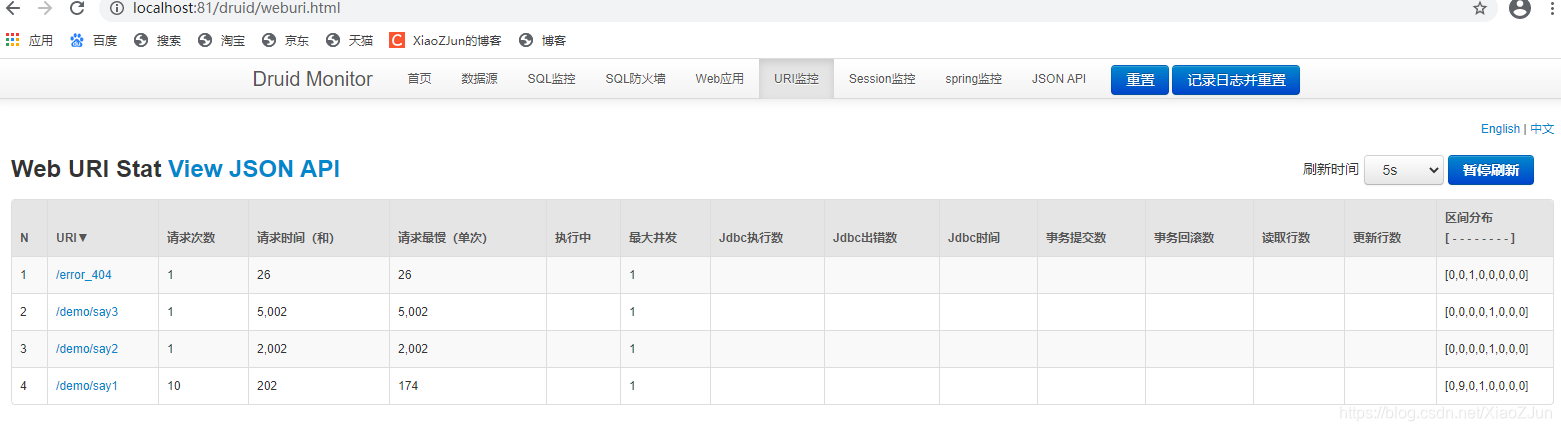
Task: Open the 淘宝 bookmark
Action: pyautogui.click(x=221, y=41)
